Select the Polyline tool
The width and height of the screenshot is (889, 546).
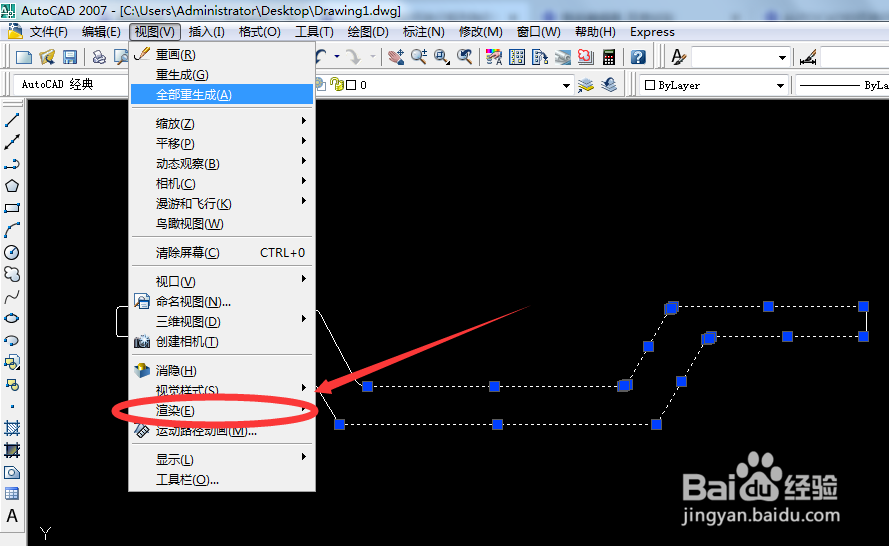point(12,164)
